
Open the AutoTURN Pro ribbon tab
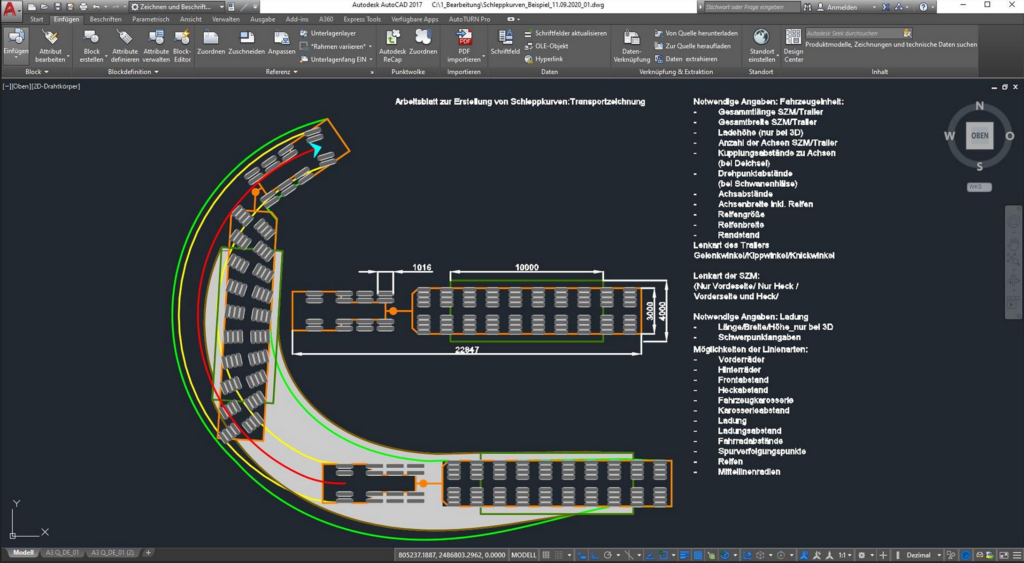click(x=470, y=20)
